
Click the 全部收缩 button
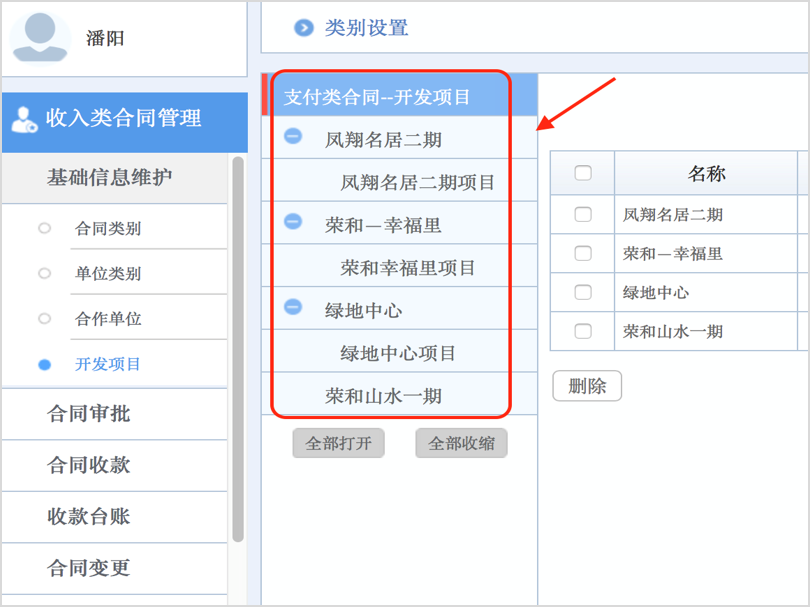pyautogui.click(x=461, y=443)
